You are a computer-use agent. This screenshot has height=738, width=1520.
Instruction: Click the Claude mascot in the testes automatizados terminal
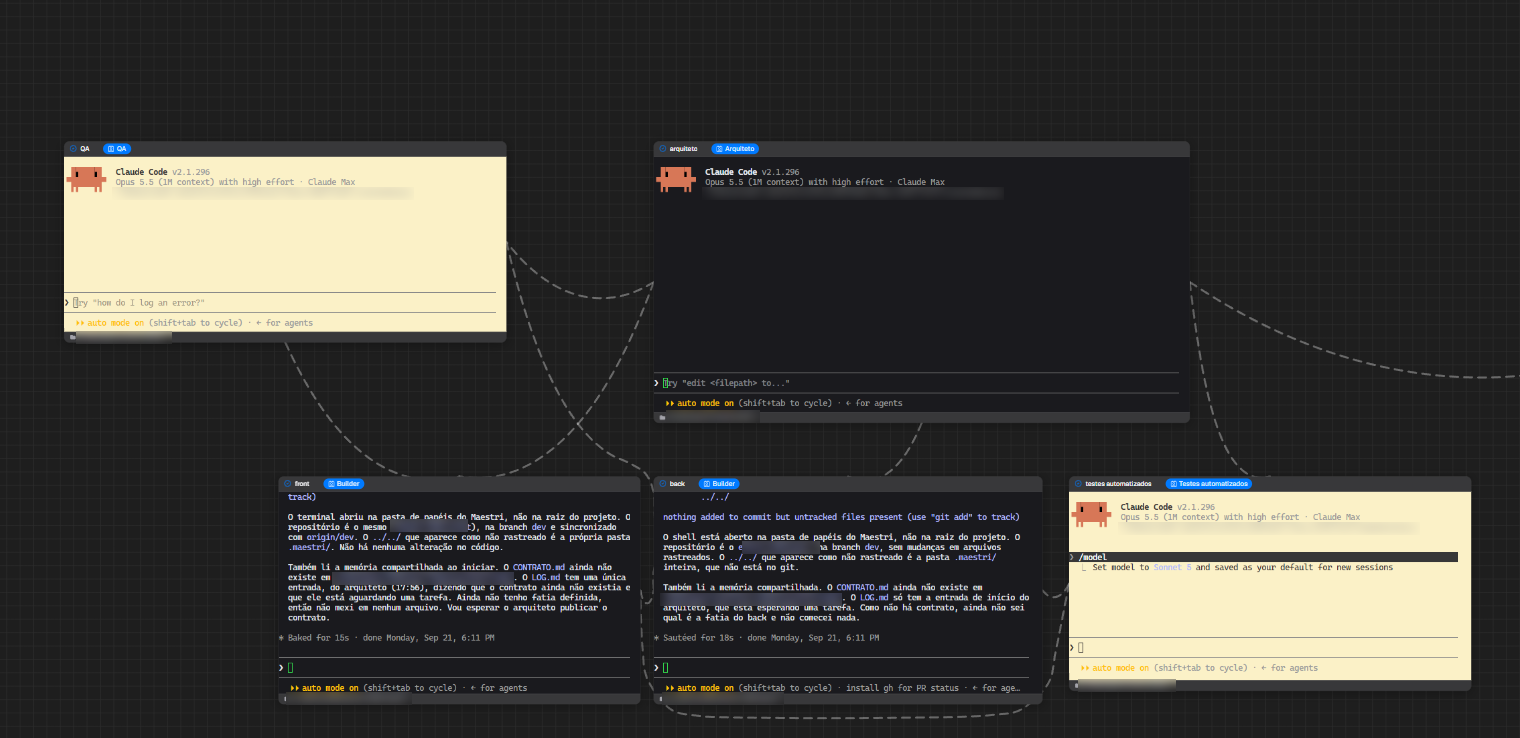tap(1092, 513)
